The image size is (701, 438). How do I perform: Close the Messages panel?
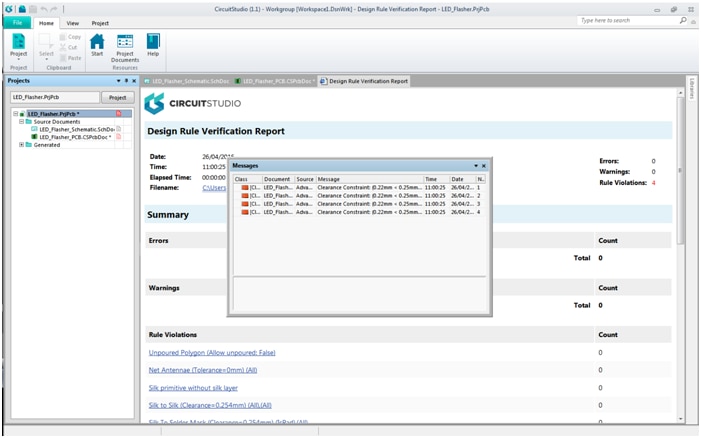pos(484,166)
